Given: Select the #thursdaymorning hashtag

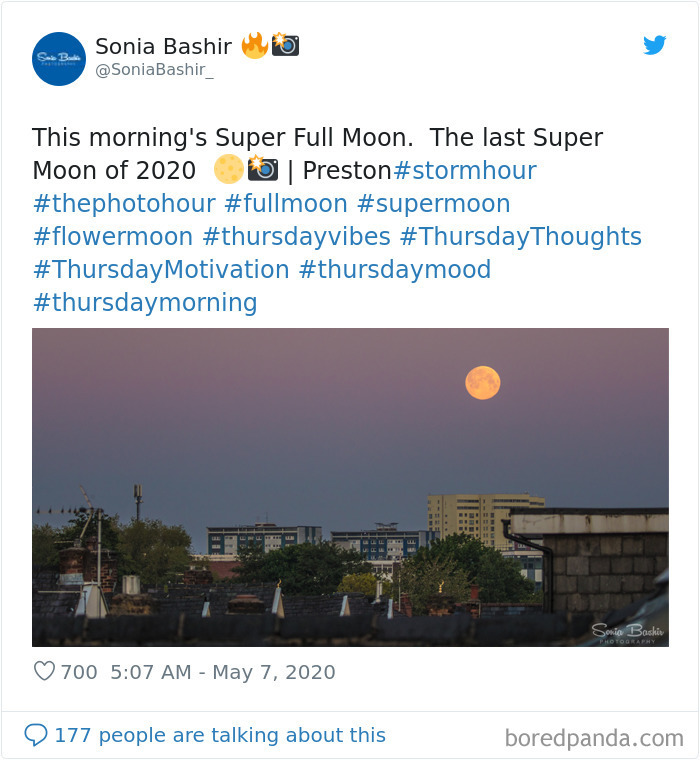Looking at the screenshot, I should [x=145, y=302].
